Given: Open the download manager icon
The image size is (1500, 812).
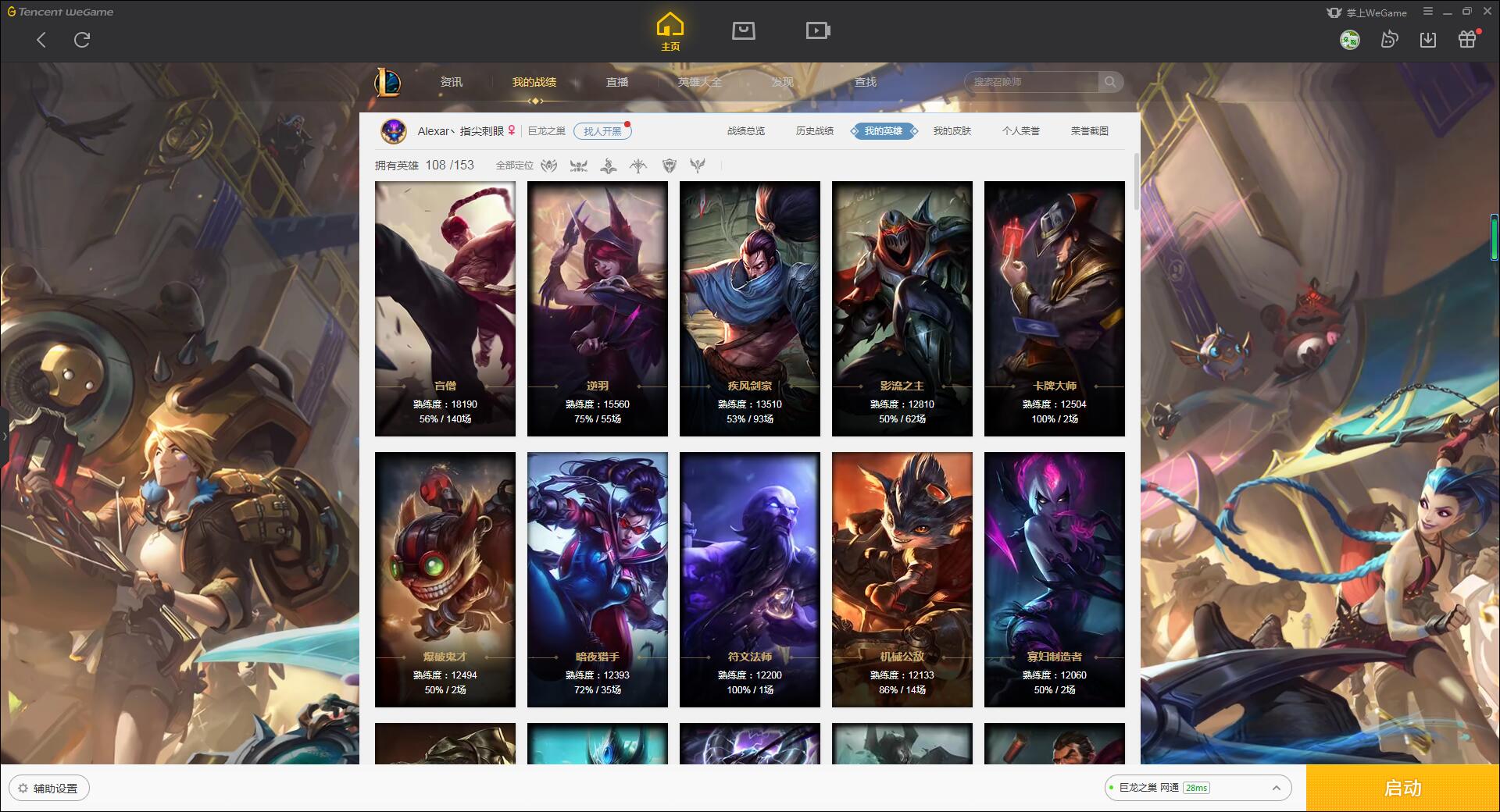Looking at the screenshot, I should point(1428,40).
